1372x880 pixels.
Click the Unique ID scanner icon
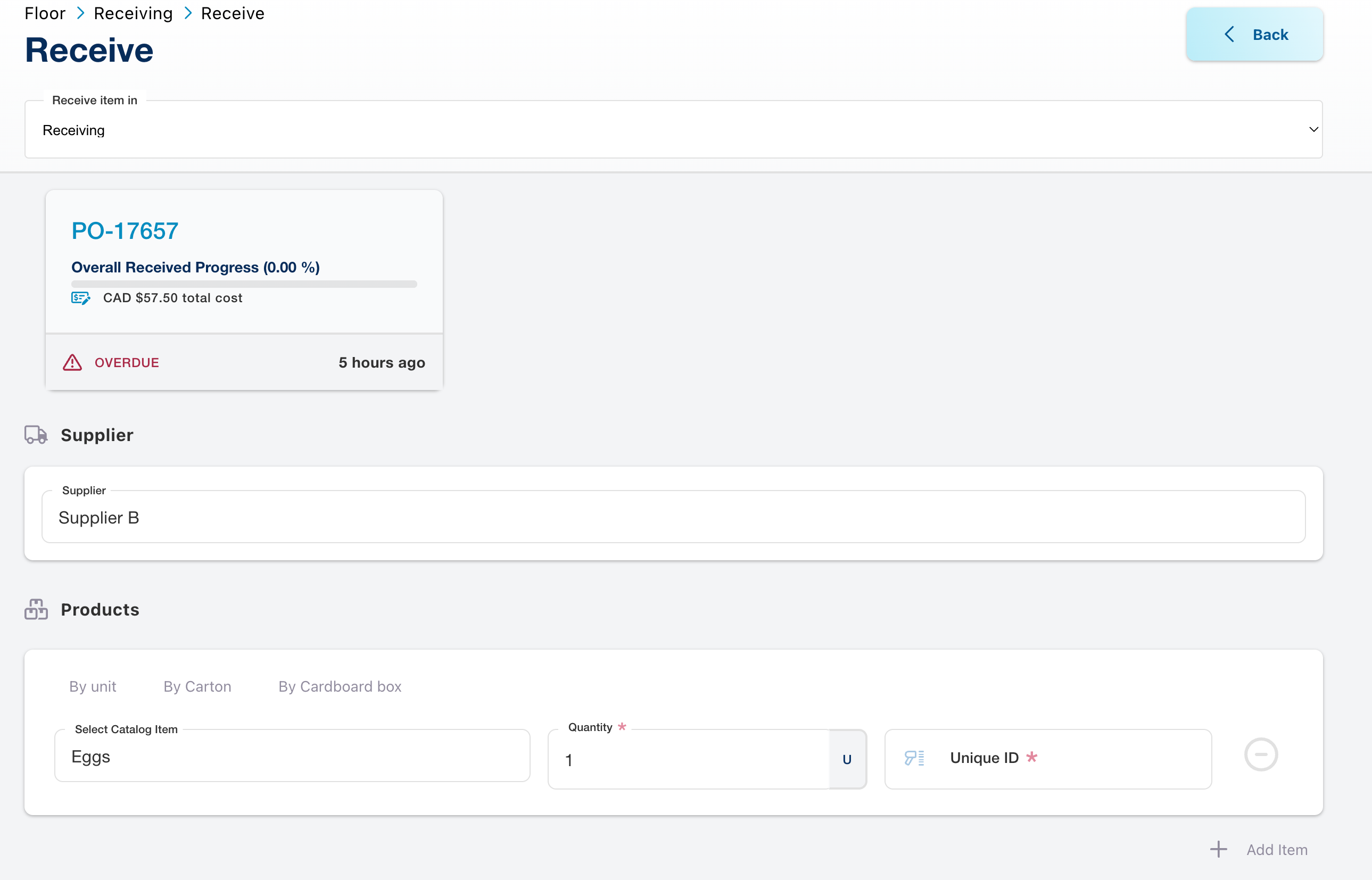point(914,758)
